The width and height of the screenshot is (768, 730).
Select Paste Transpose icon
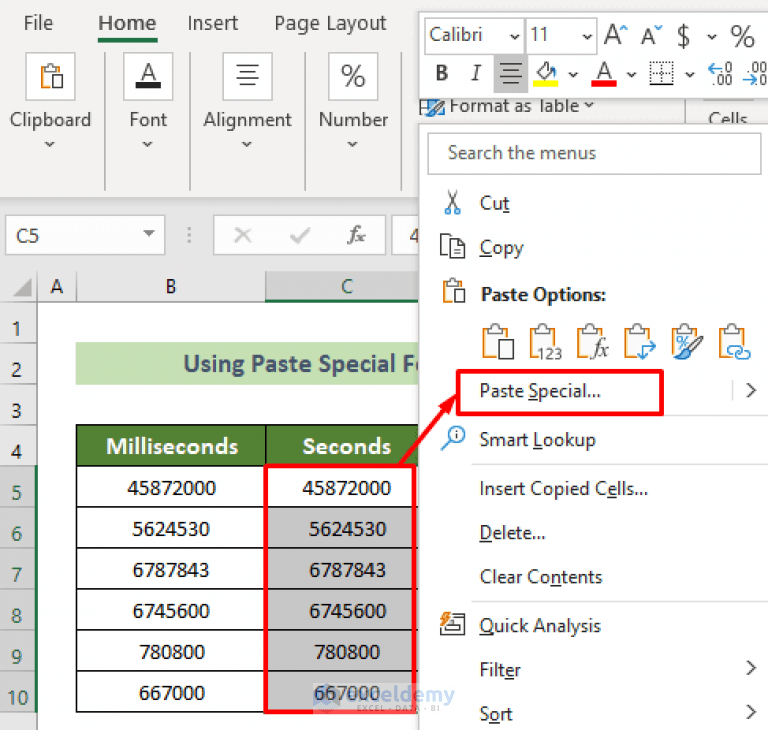639,342
